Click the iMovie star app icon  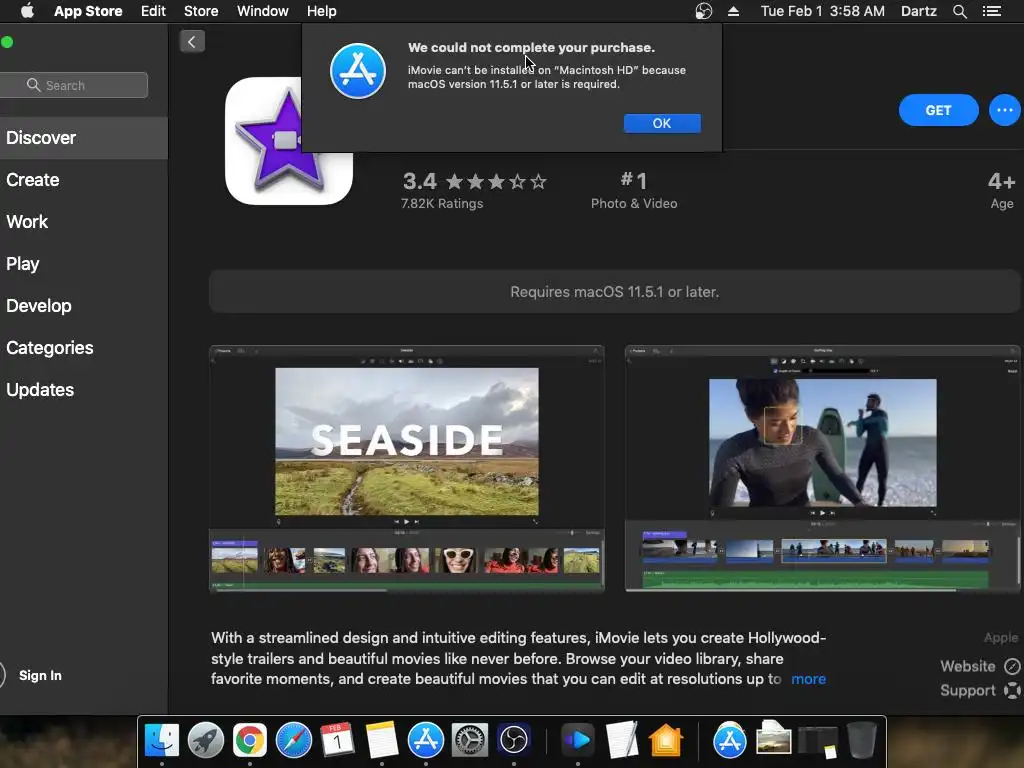[x=289, y=141]
